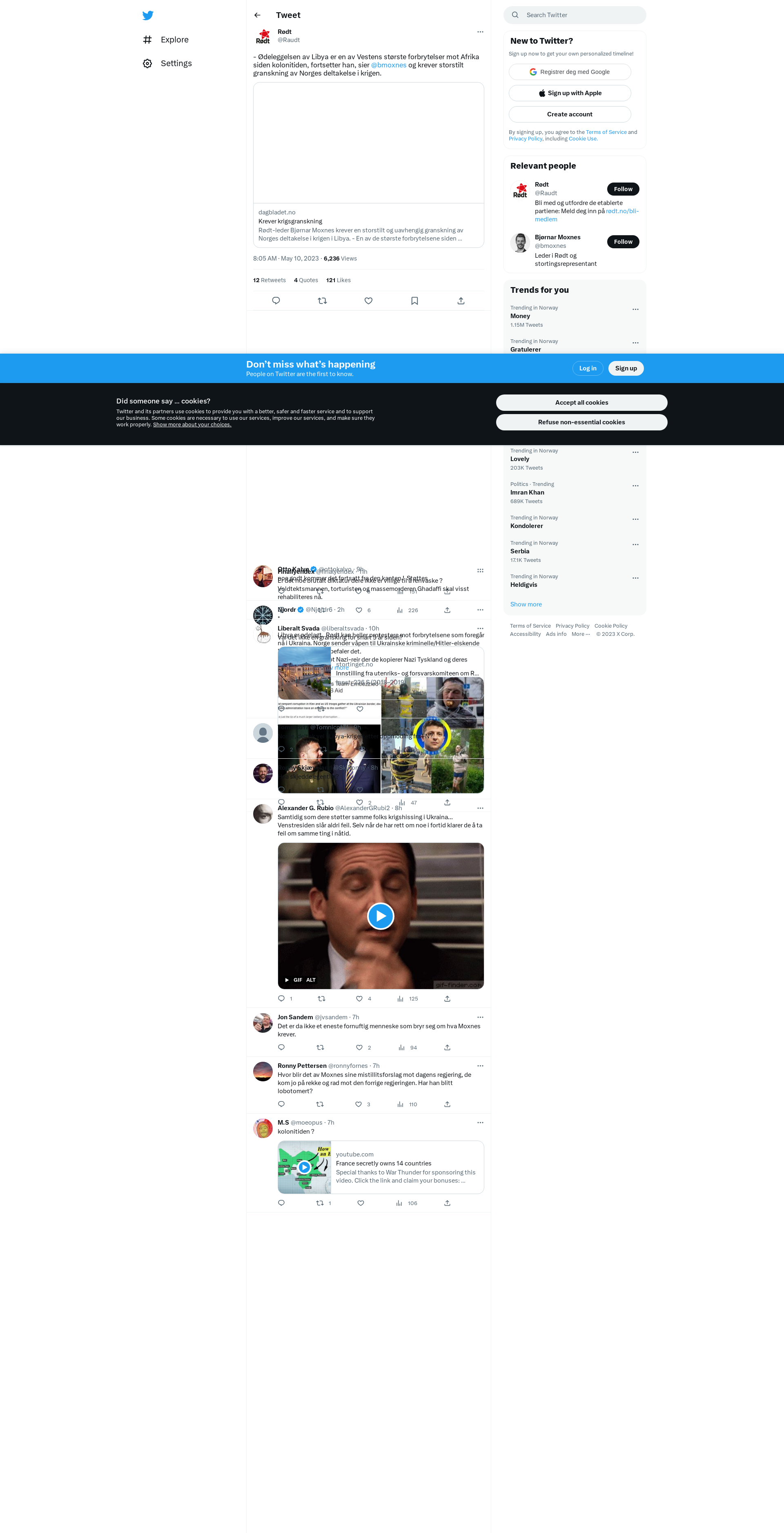View analytics with 125 views on Rubio's tweet
This screenshot has width=784, height=1533.
(x=408, y=998)
